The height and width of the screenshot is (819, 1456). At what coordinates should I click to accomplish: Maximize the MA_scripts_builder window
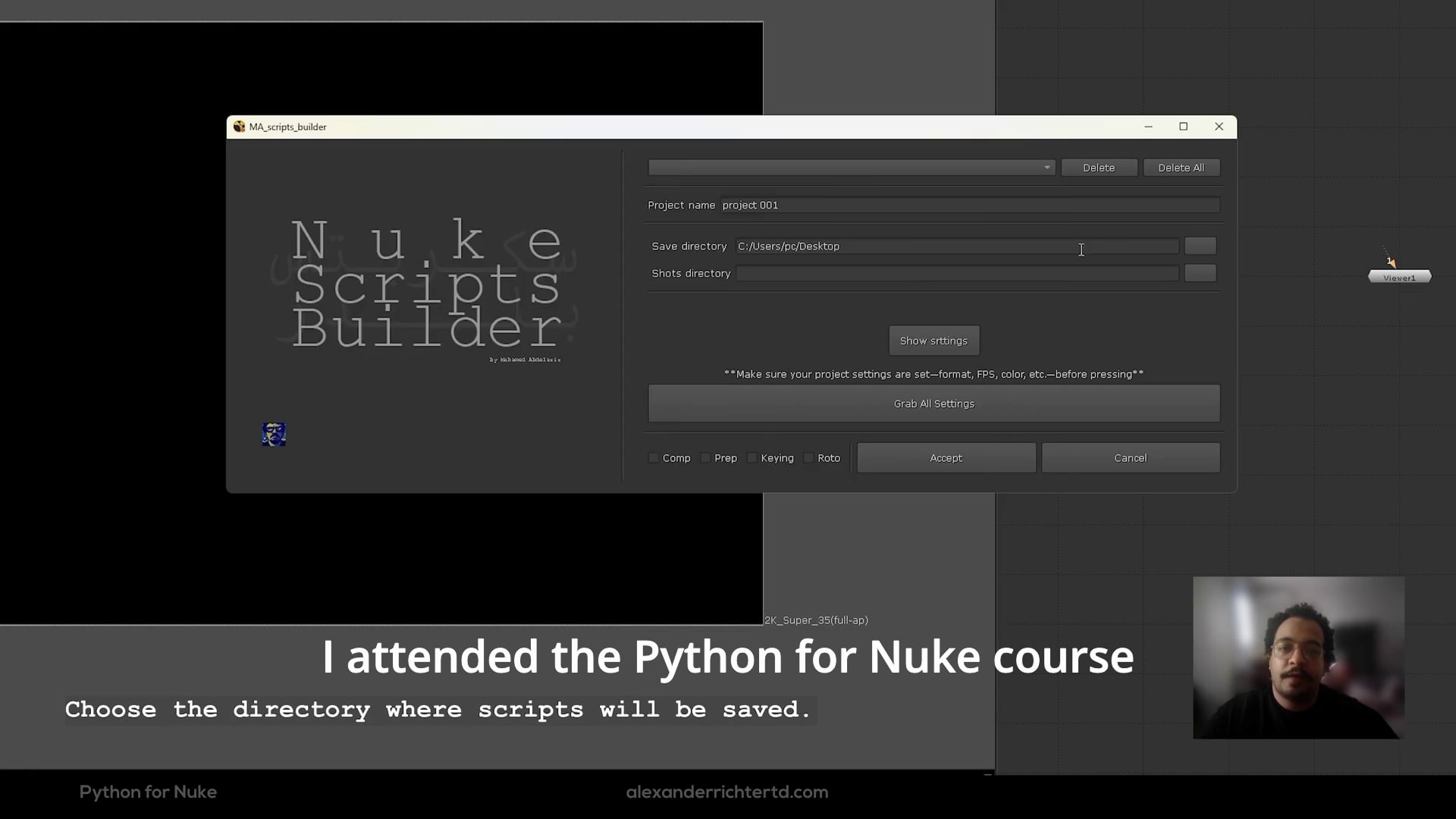(1183, 127)
